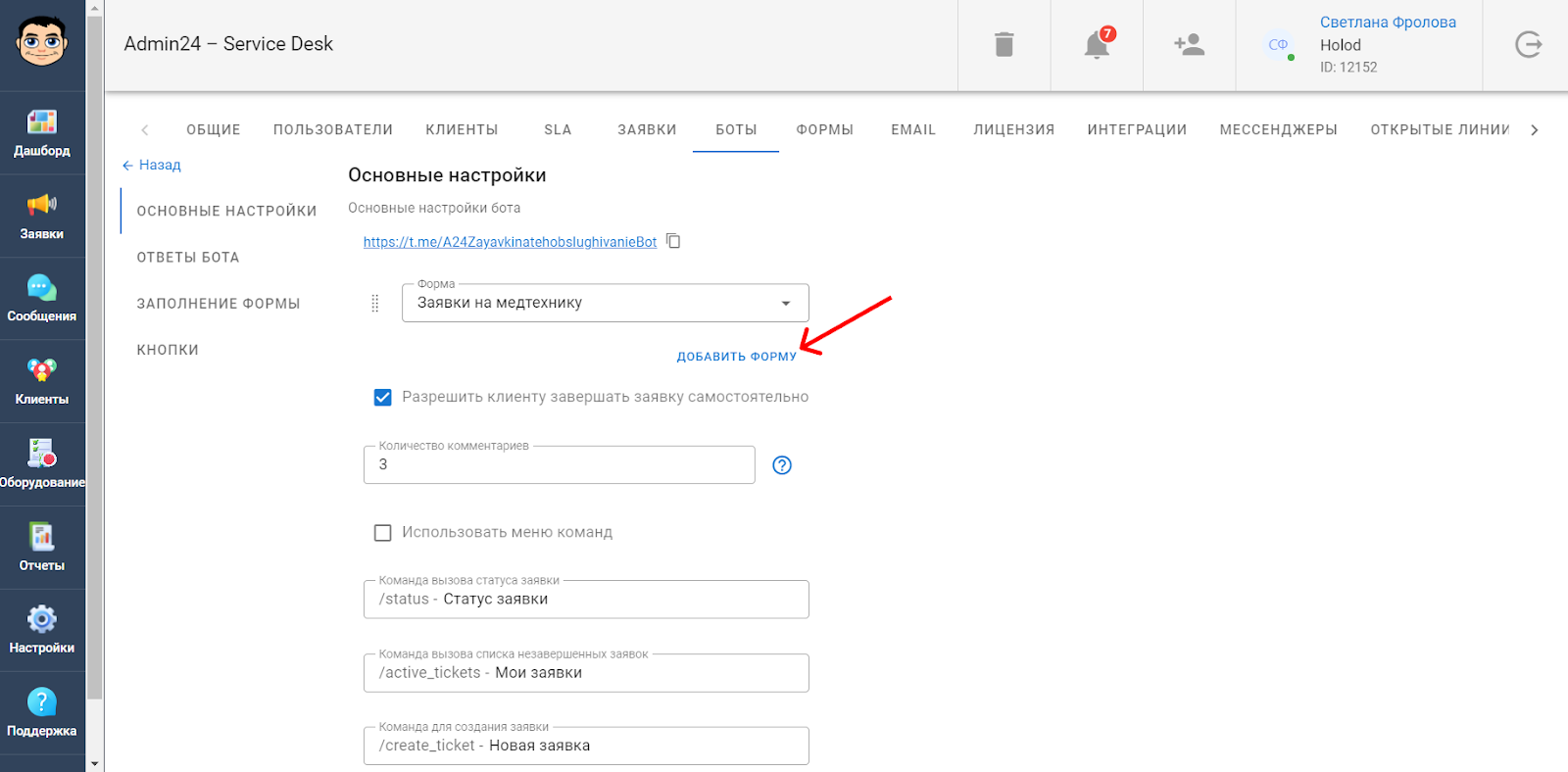Click the add user icon in header
Screen dimensions: 1568x772
click(1189, 45)
